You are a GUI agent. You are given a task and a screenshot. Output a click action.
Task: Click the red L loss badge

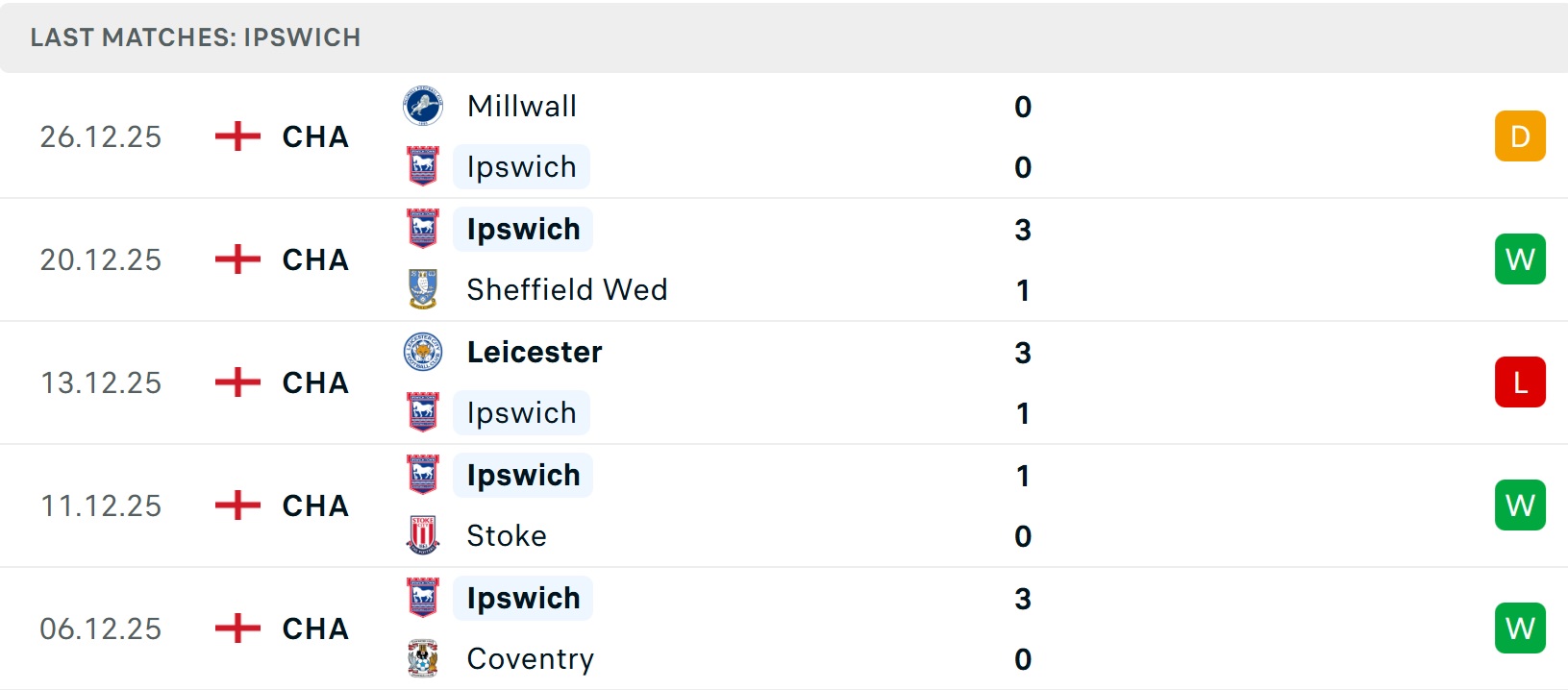tap(1520, 382)
